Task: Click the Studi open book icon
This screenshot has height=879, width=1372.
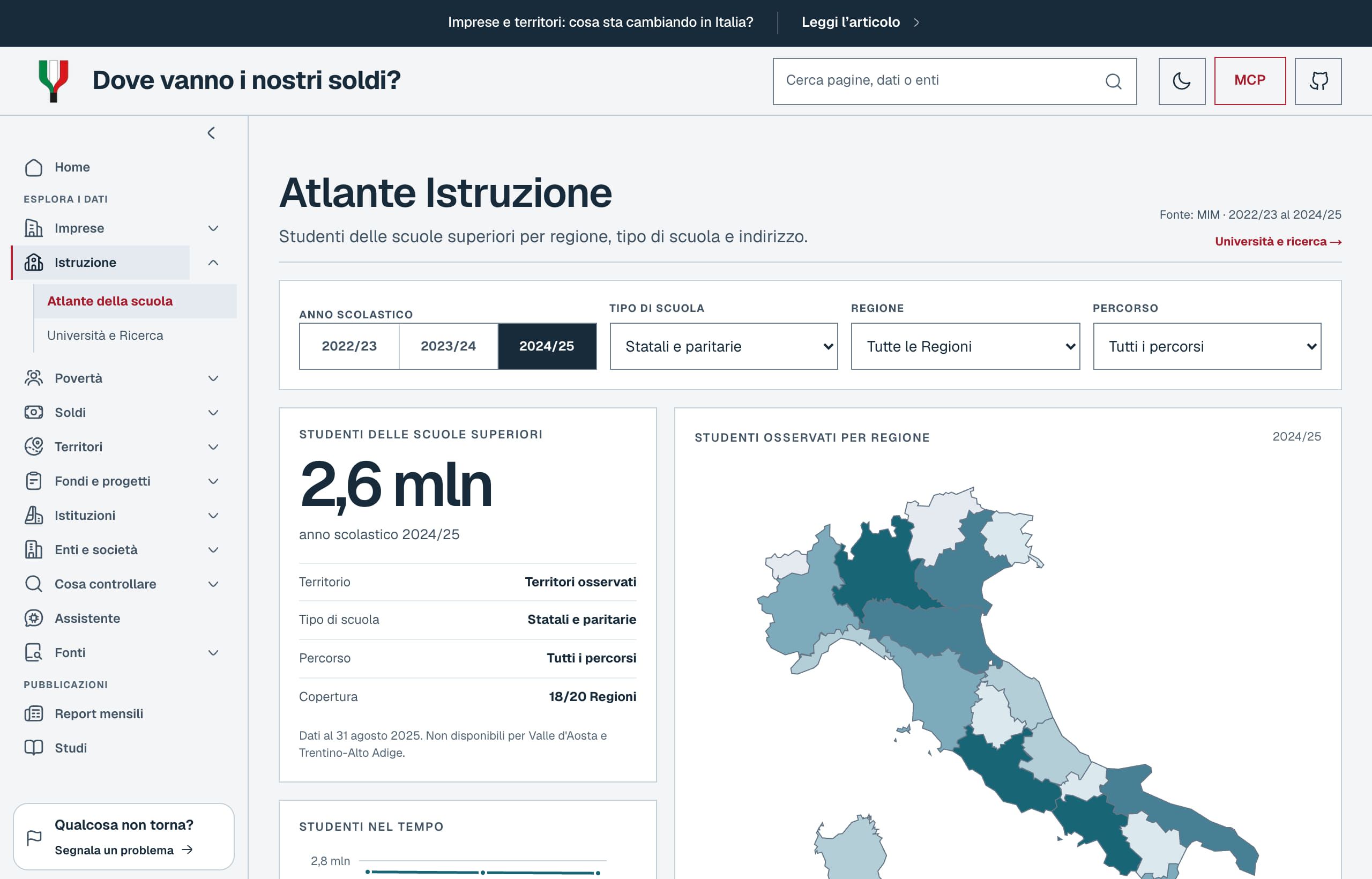Action: pyautogui.click(x=34, y=748)
